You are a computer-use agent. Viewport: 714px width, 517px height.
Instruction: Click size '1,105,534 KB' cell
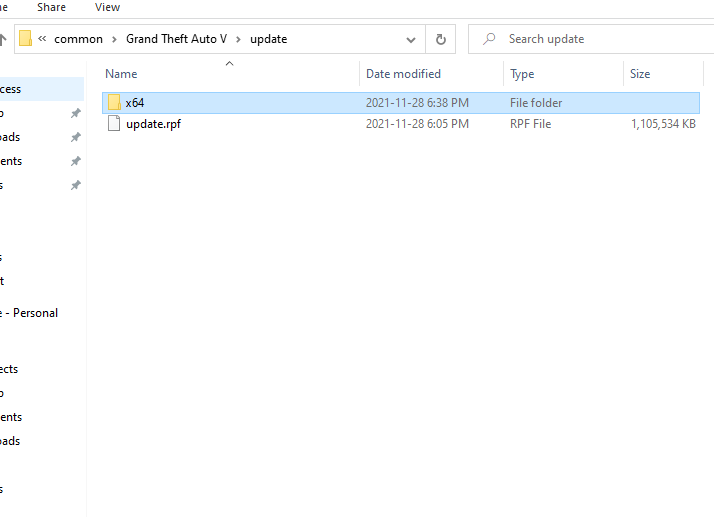(663, 124)
